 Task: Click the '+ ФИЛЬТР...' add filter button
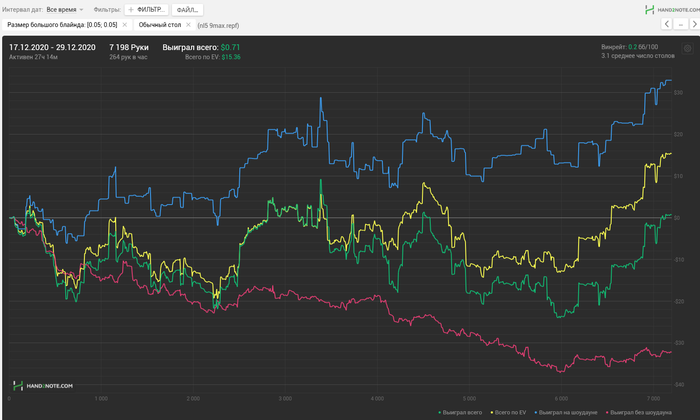coord(146,9)
